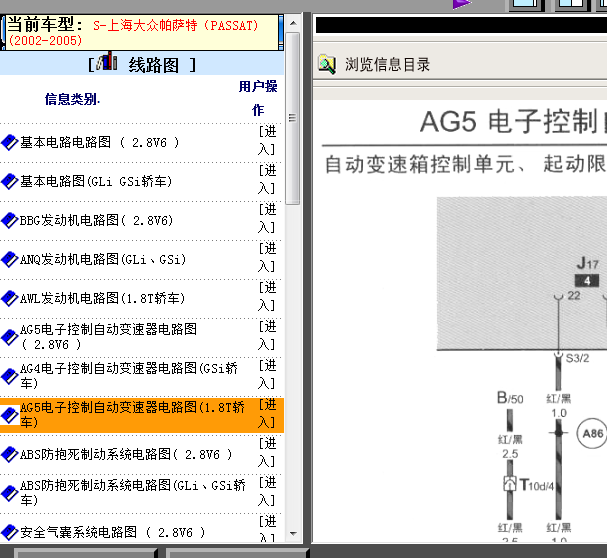607x558 pixels.
Task: Click the 信息类别 column header
Action: 72,99
